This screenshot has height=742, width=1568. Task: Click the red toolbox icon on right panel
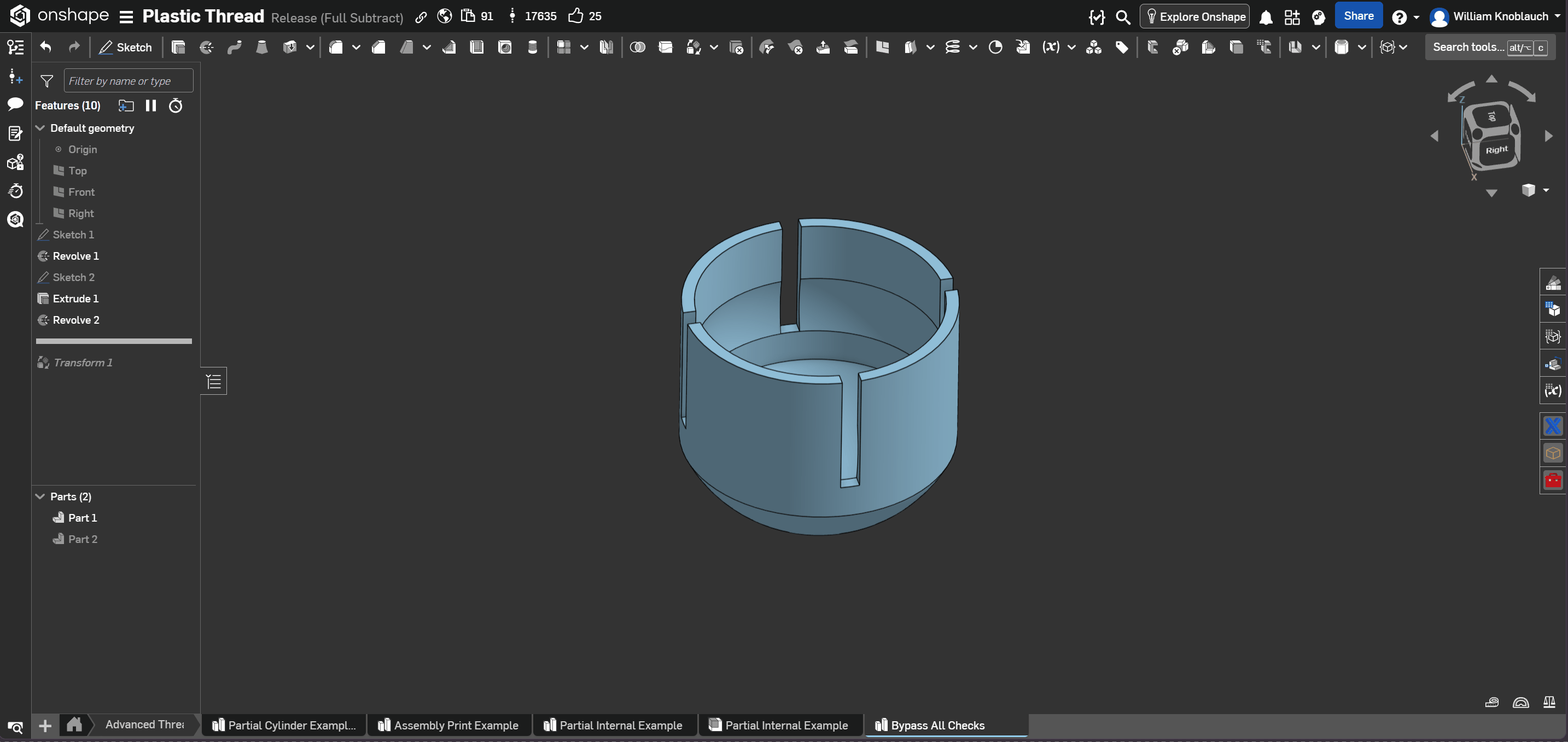[x=1553, y=480]
